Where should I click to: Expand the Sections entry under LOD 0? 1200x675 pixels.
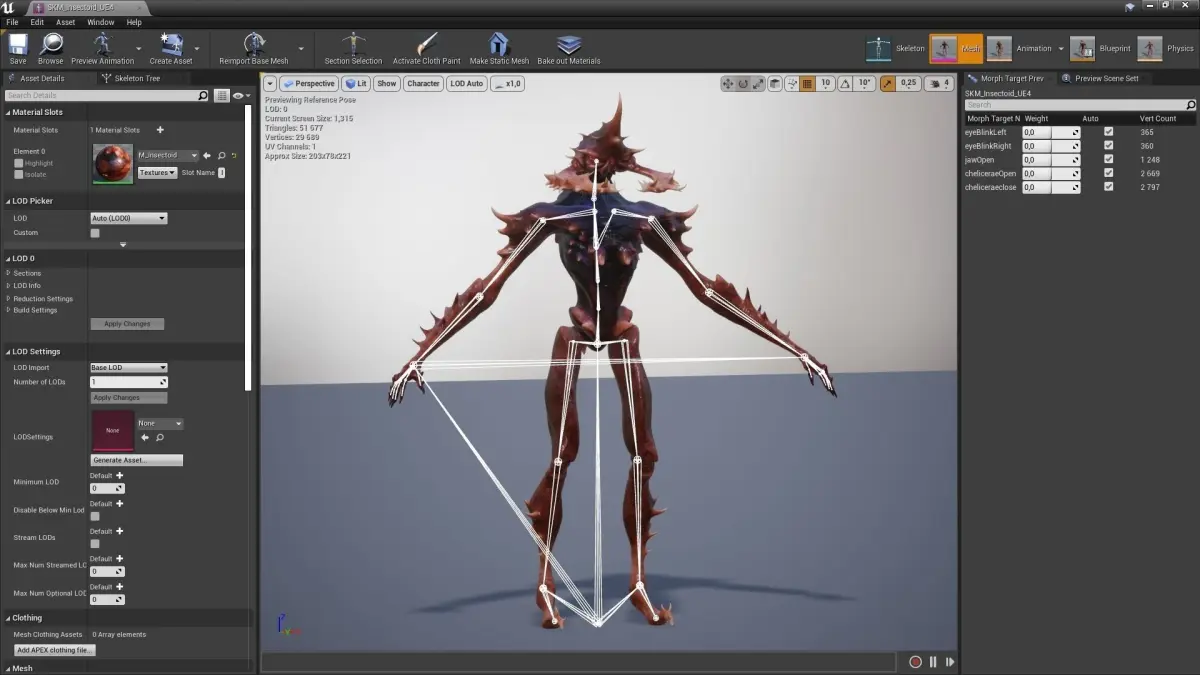coord(8,273)
